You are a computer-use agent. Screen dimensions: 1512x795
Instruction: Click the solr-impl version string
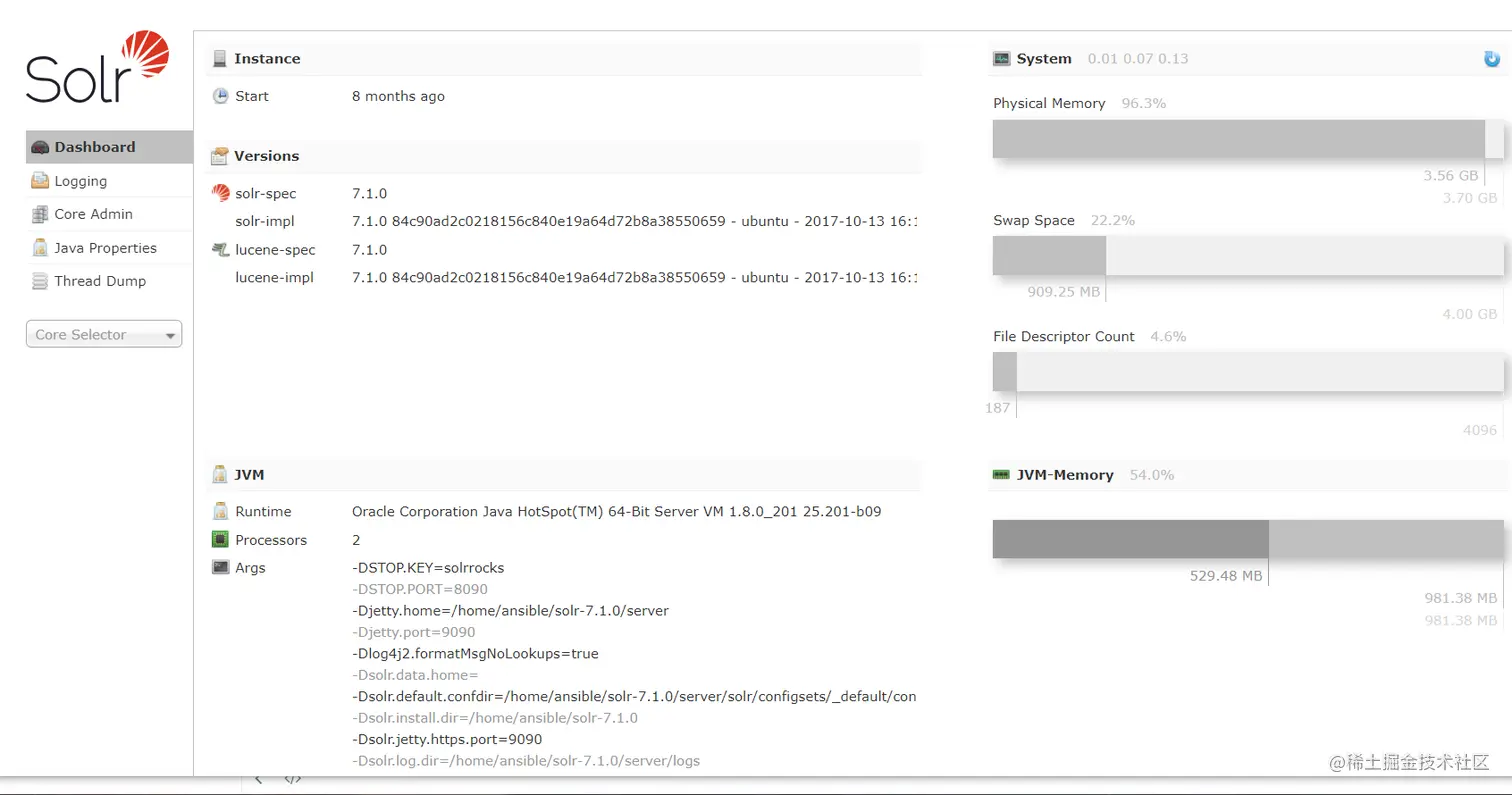click(x=634, y=221)
